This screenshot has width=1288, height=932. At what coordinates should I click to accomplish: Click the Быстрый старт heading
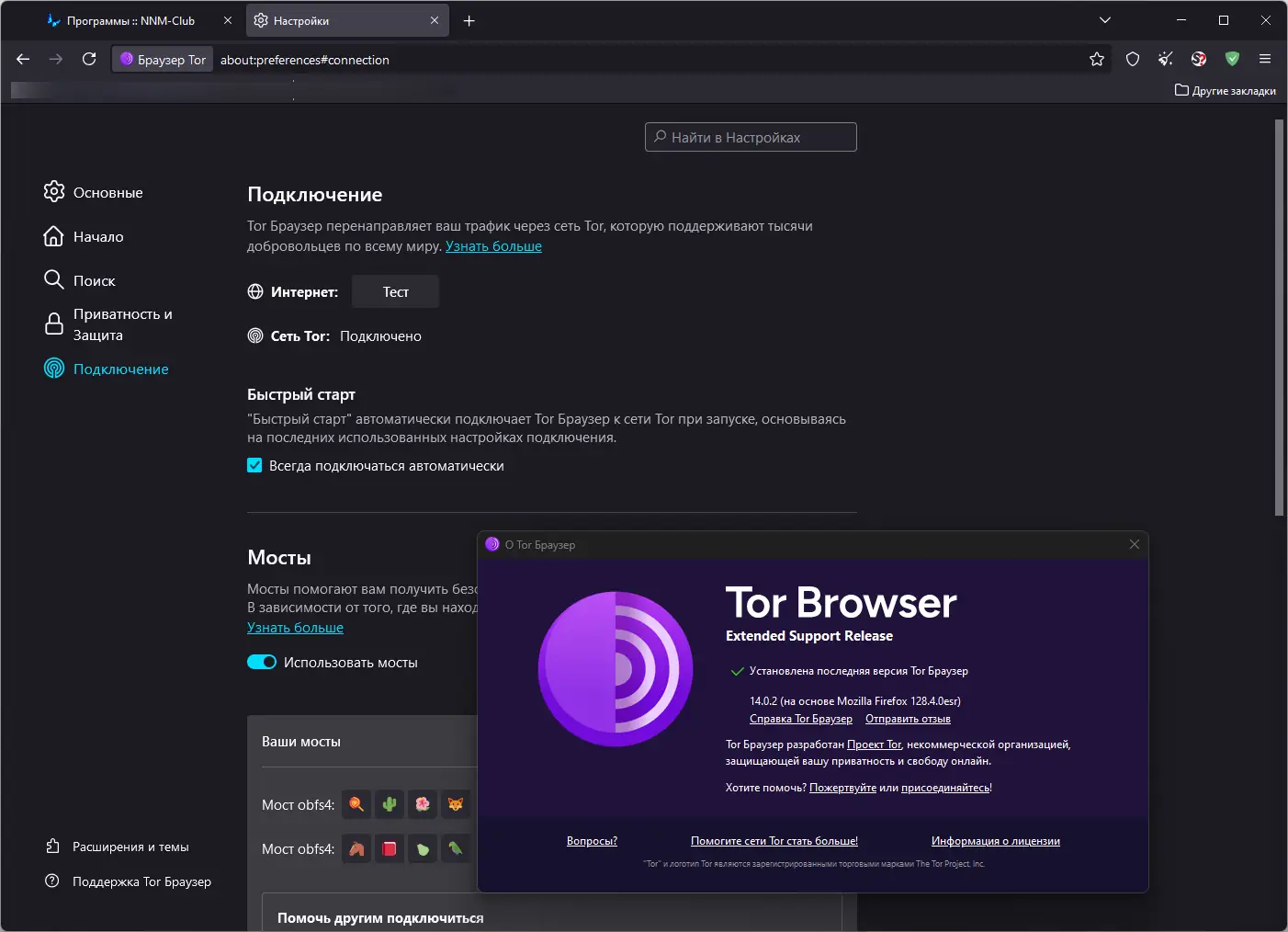pyautogui.click(x=301, y=394)
